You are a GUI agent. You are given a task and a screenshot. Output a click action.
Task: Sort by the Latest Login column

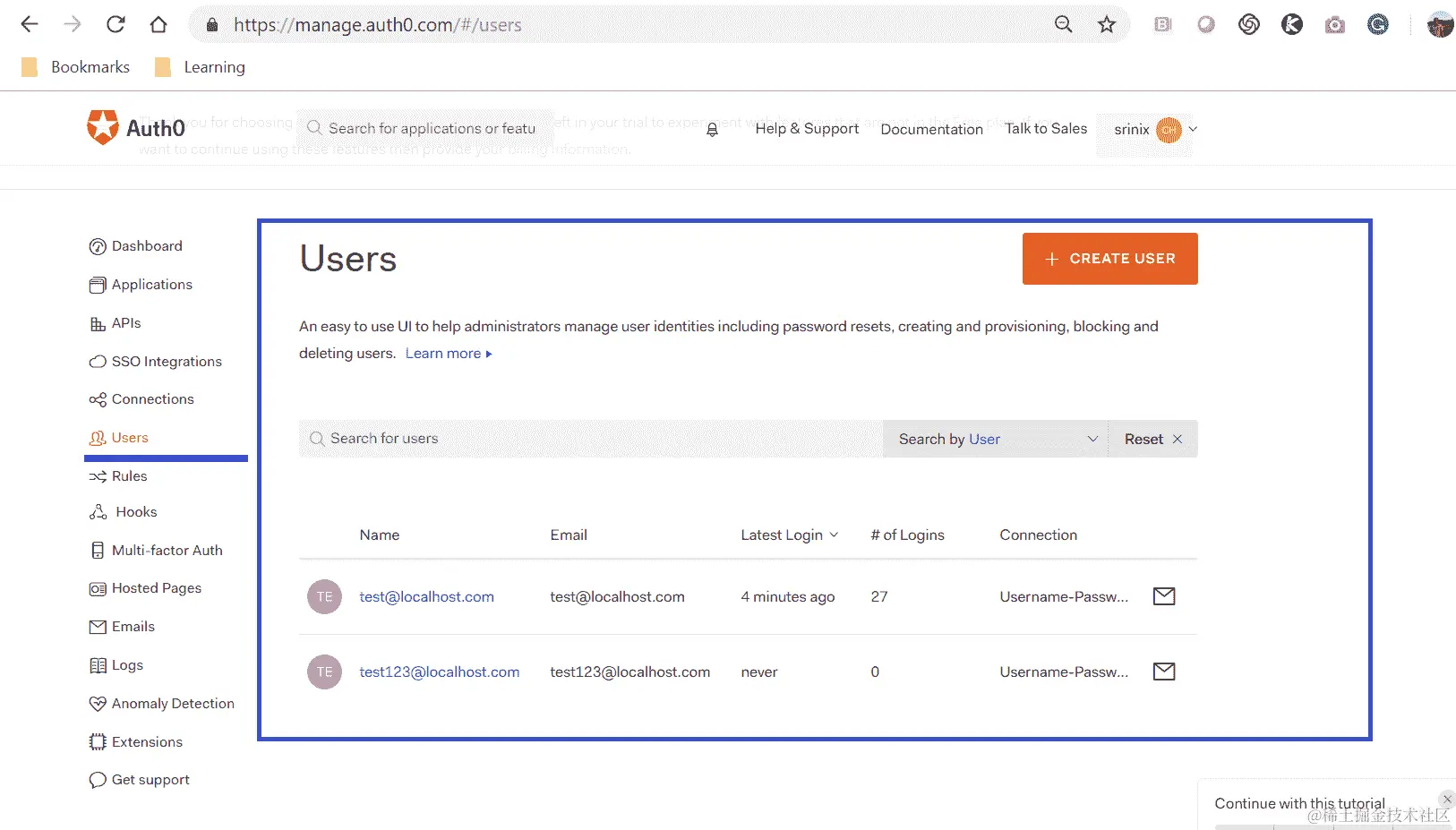[789, 535]
